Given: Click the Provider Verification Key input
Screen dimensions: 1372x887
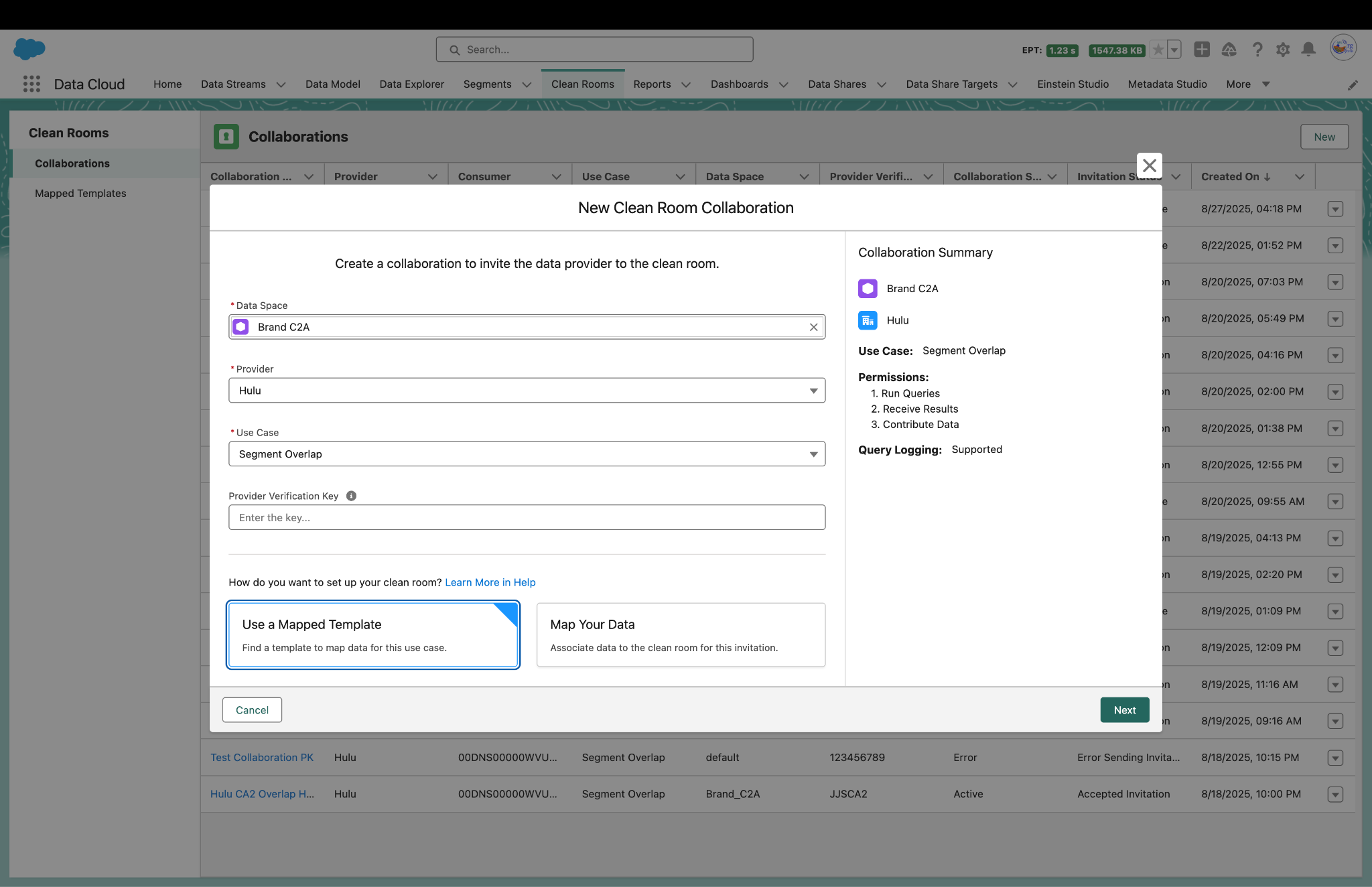Looking at the screenshot, I should pyautogui.click(x=527, y=518).
